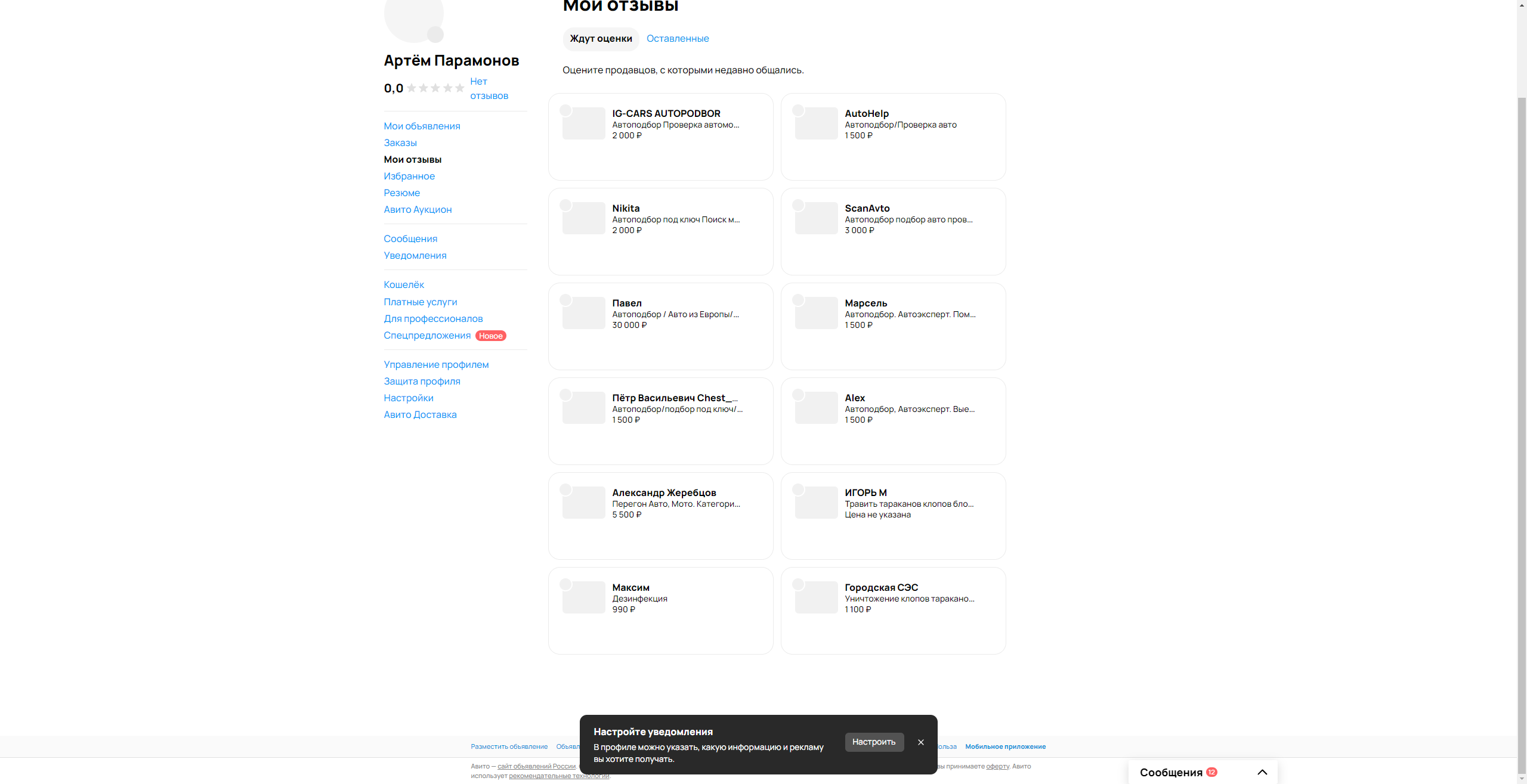This screenshot has width=1527, height=784.
Task: Click the Новое badge next to Спецпредложения
Action: (490, 336)
